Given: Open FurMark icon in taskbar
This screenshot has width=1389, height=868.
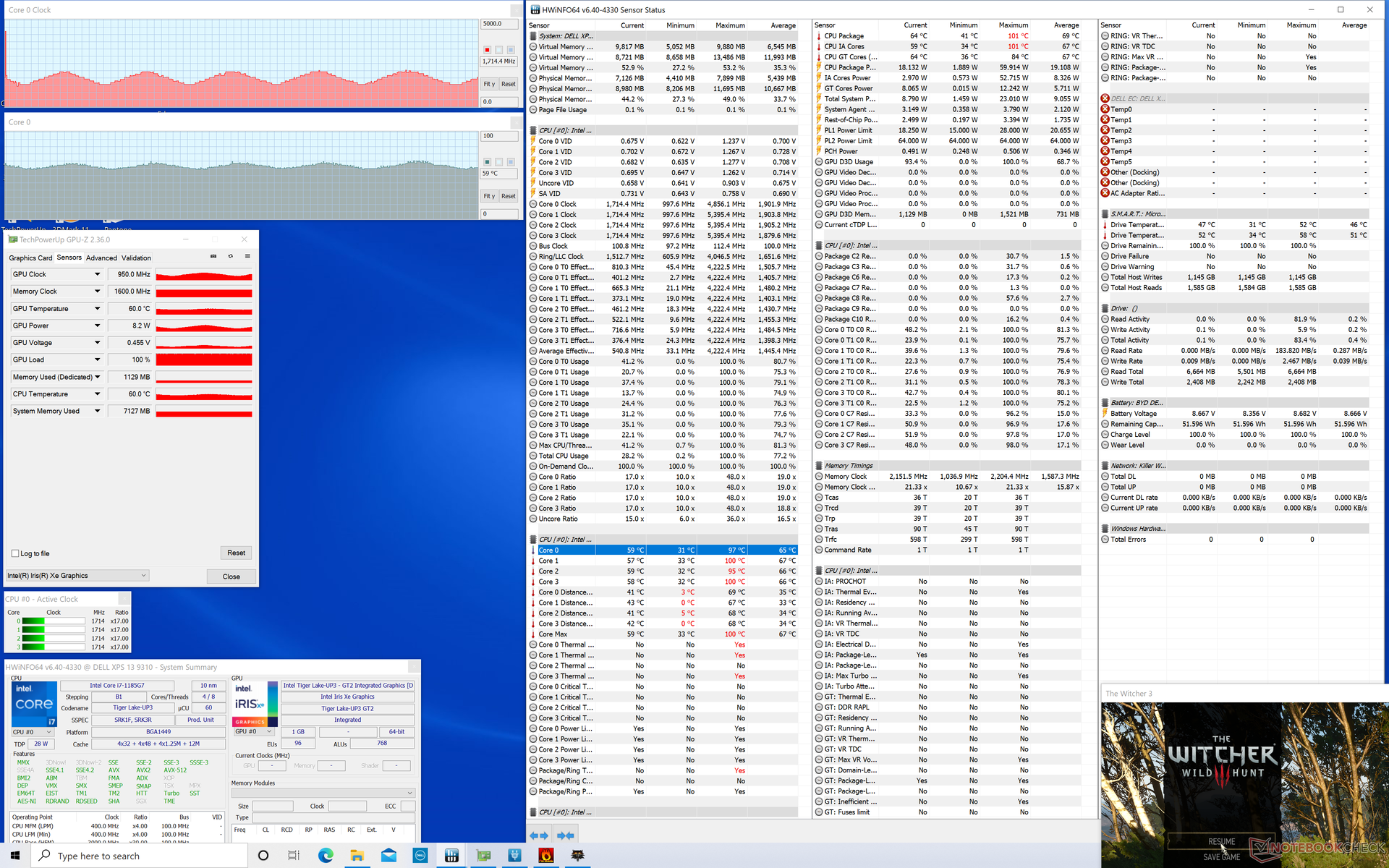Looking at the screenshot, I should tap(546, 856).
